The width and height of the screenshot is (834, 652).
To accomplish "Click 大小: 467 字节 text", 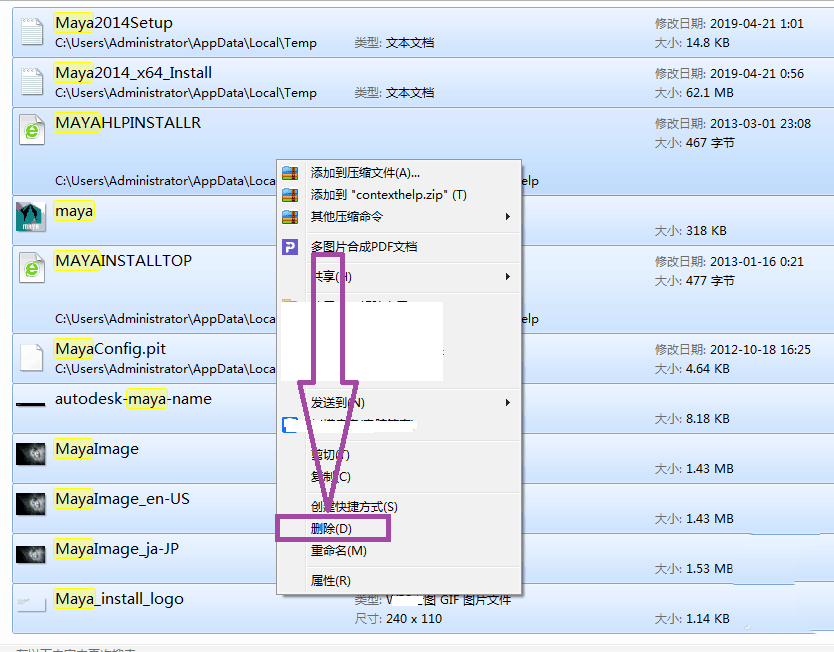I will 695,143.
